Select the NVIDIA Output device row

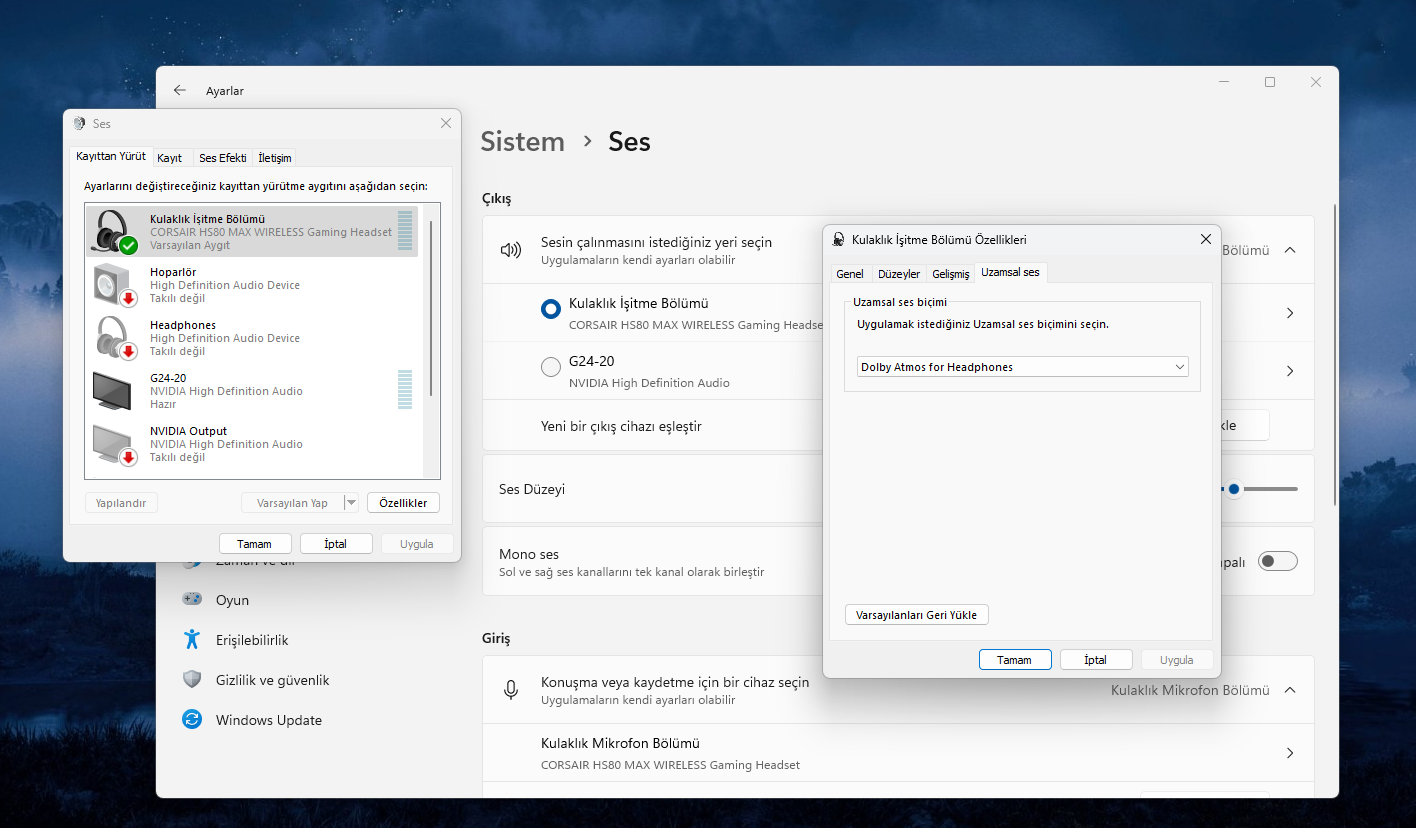[252, 444]
